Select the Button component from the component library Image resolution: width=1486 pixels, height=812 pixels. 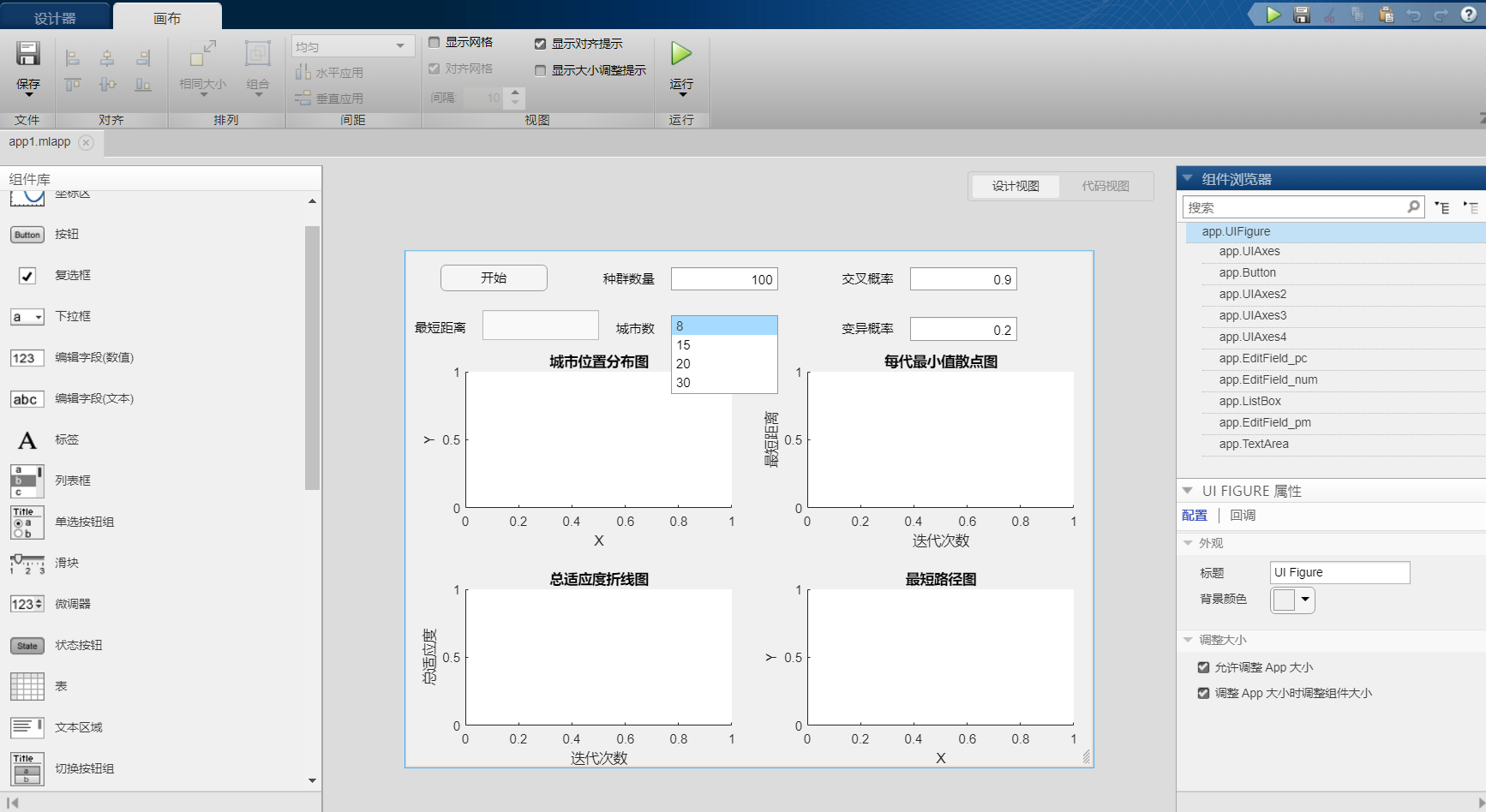click(x=27, y=234)
